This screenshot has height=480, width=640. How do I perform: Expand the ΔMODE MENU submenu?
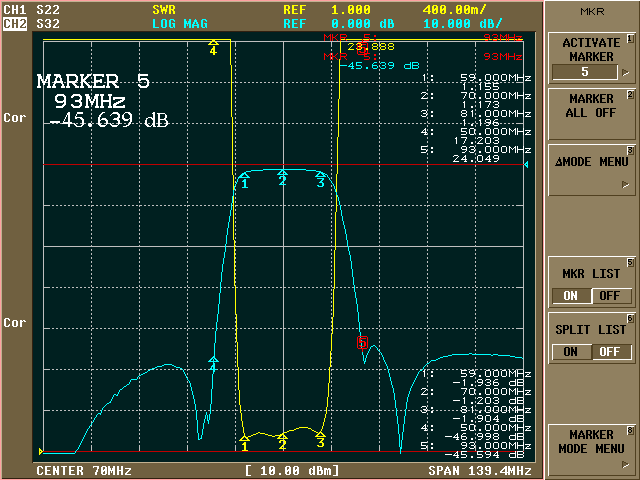[590, 168]
